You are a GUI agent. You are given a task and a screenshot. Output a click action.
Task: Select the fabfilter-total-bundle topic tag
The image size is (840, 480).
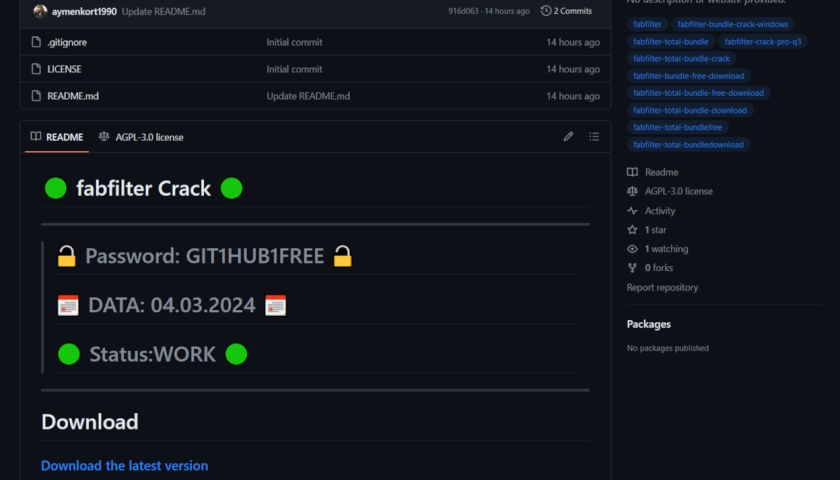point(671,41)
